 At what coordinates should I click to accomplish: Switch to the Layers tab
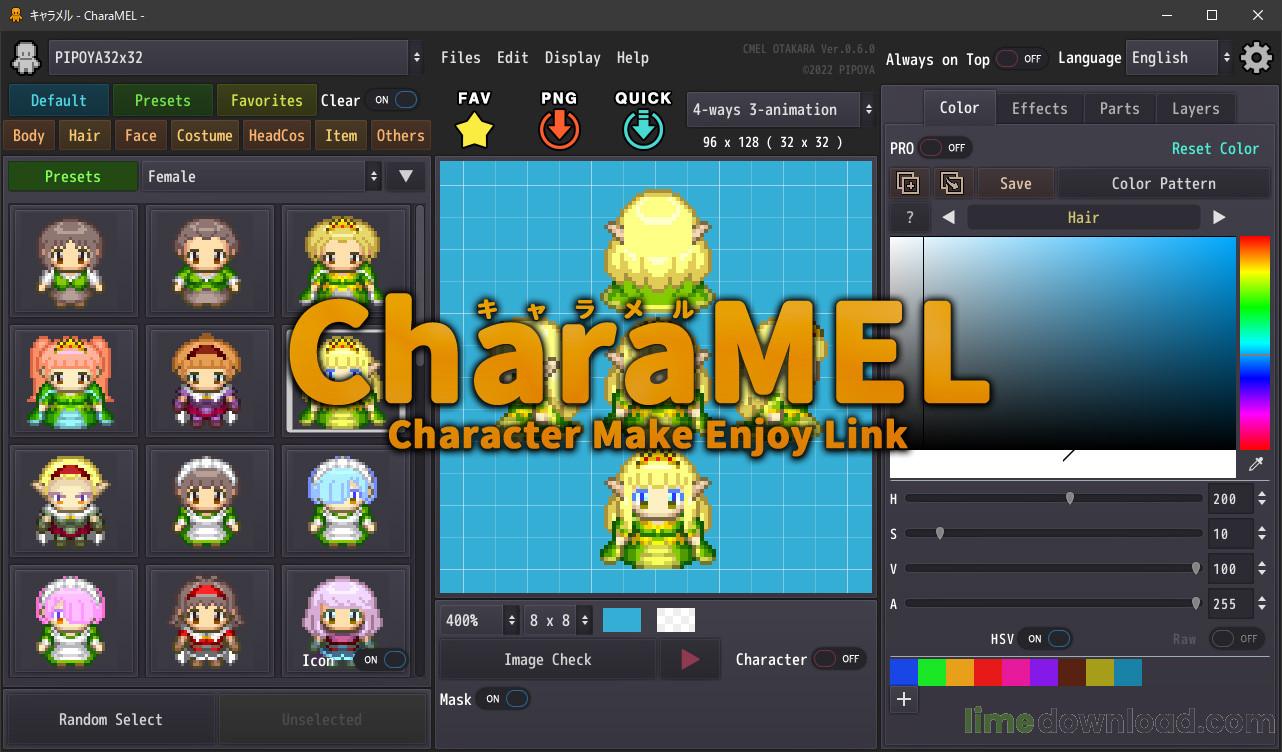click(1195, 109)
